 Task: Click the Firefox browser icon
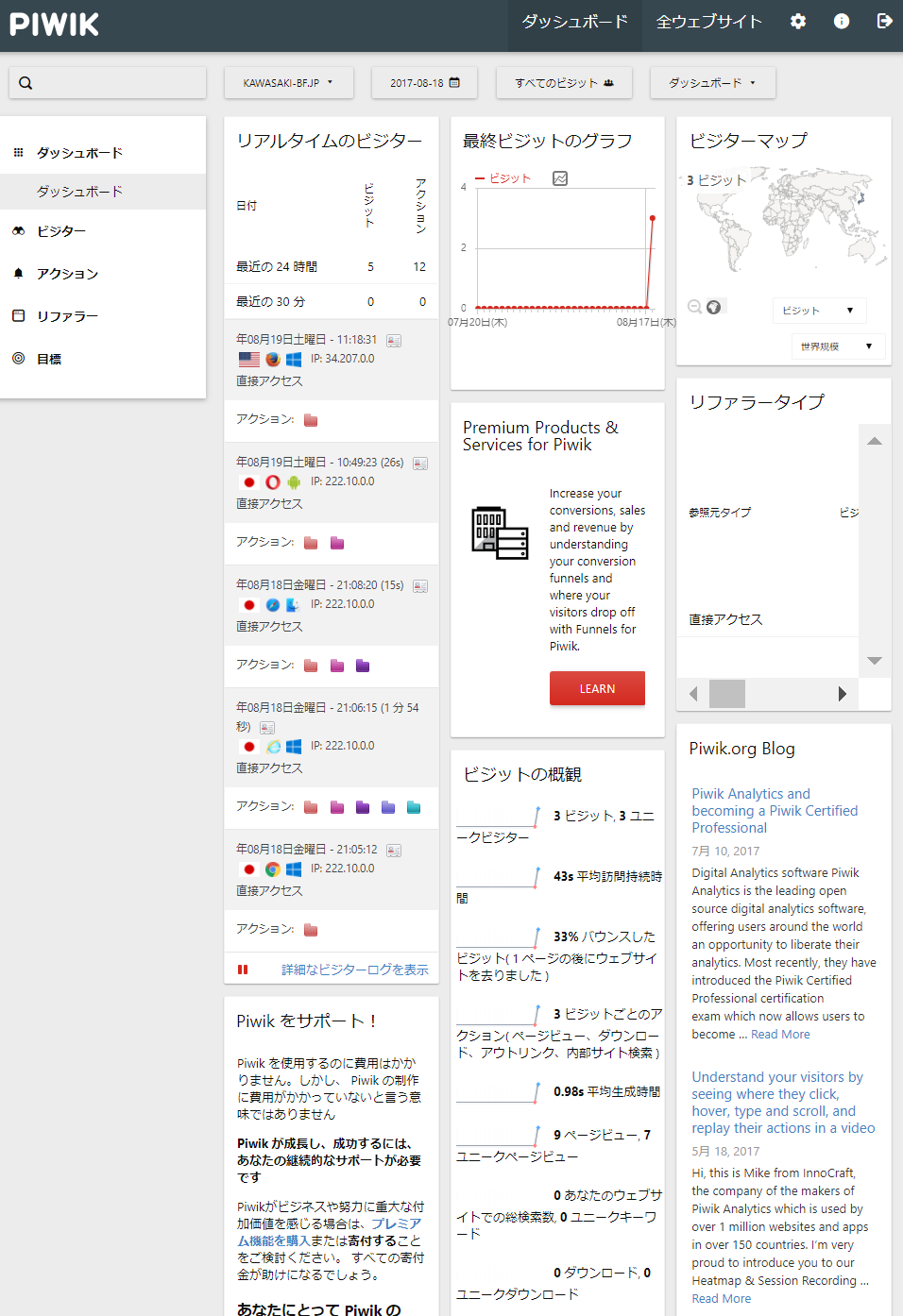pos(273,360)
